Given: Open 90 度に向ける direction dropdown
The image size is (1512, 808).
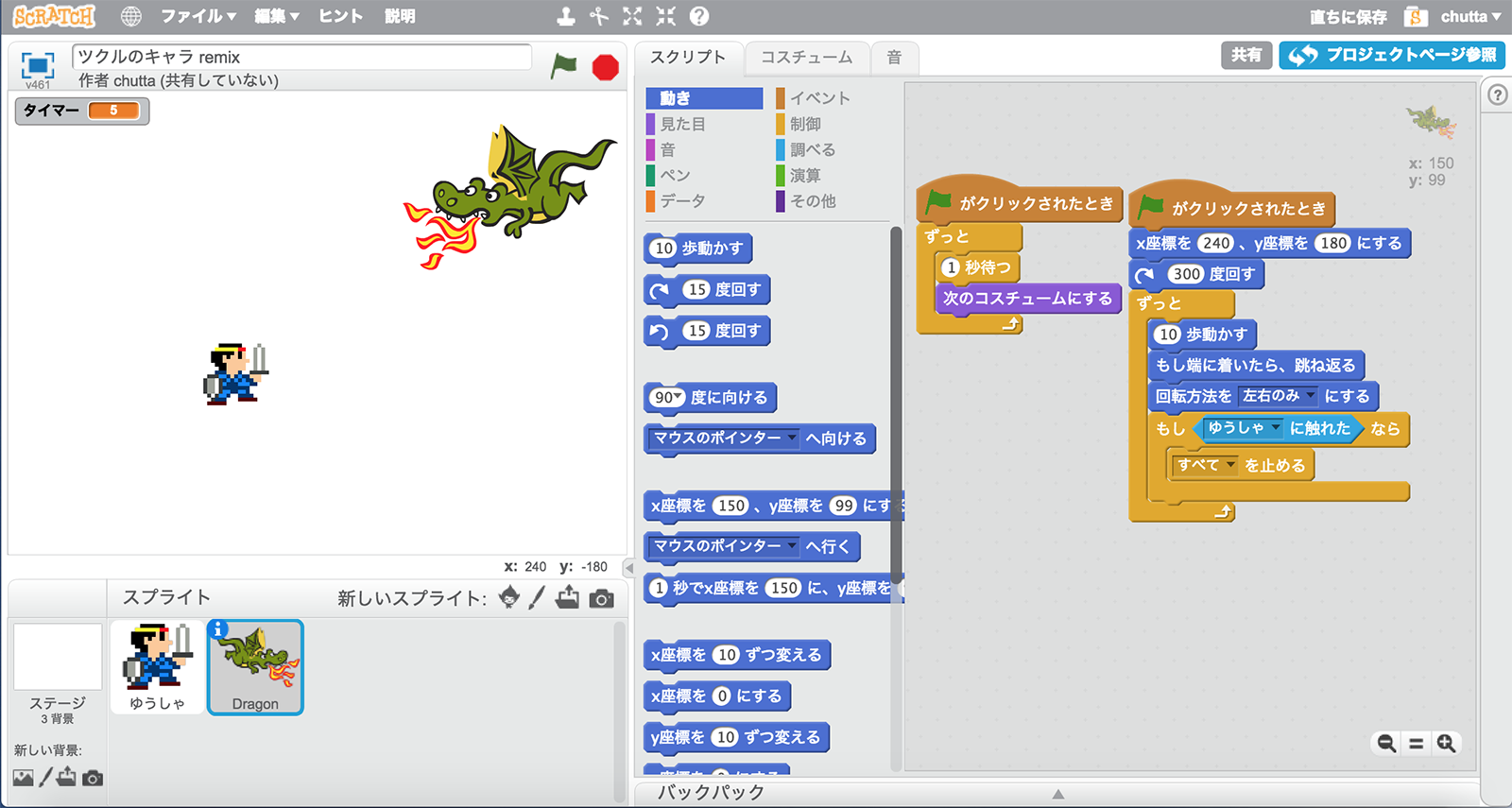Looking at the screenshot, I should pyautogui.click(x=678, y=397).
